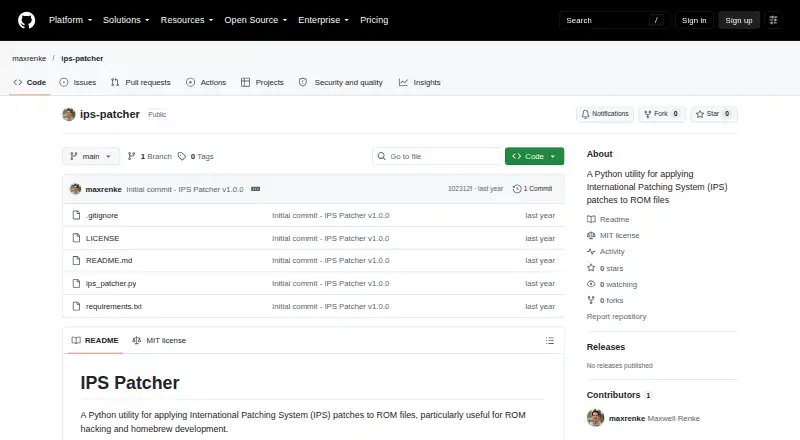Click the maxrenke contributor avatar

(595, 418)
